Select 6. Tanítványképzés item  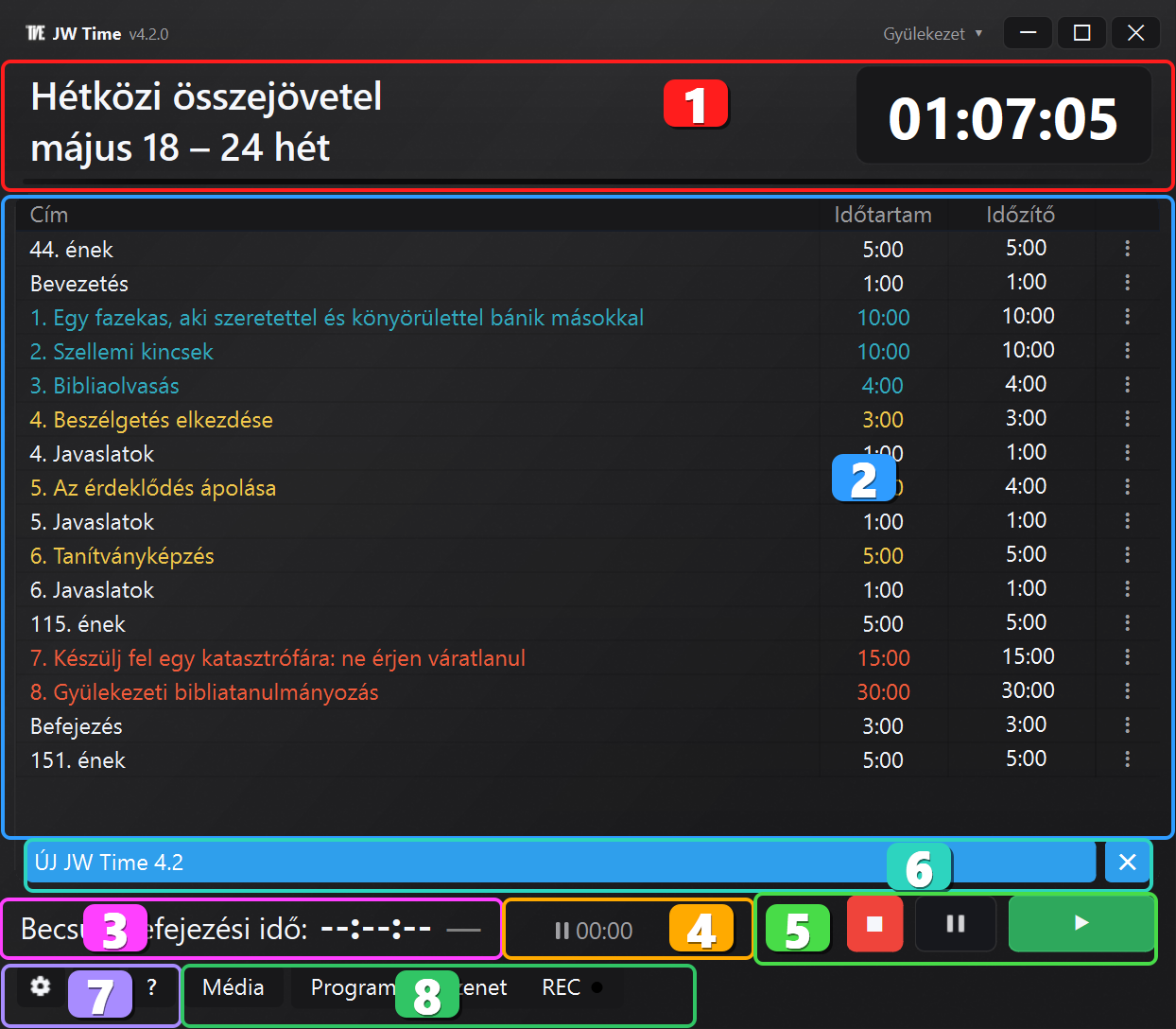(x=122, y=556)
